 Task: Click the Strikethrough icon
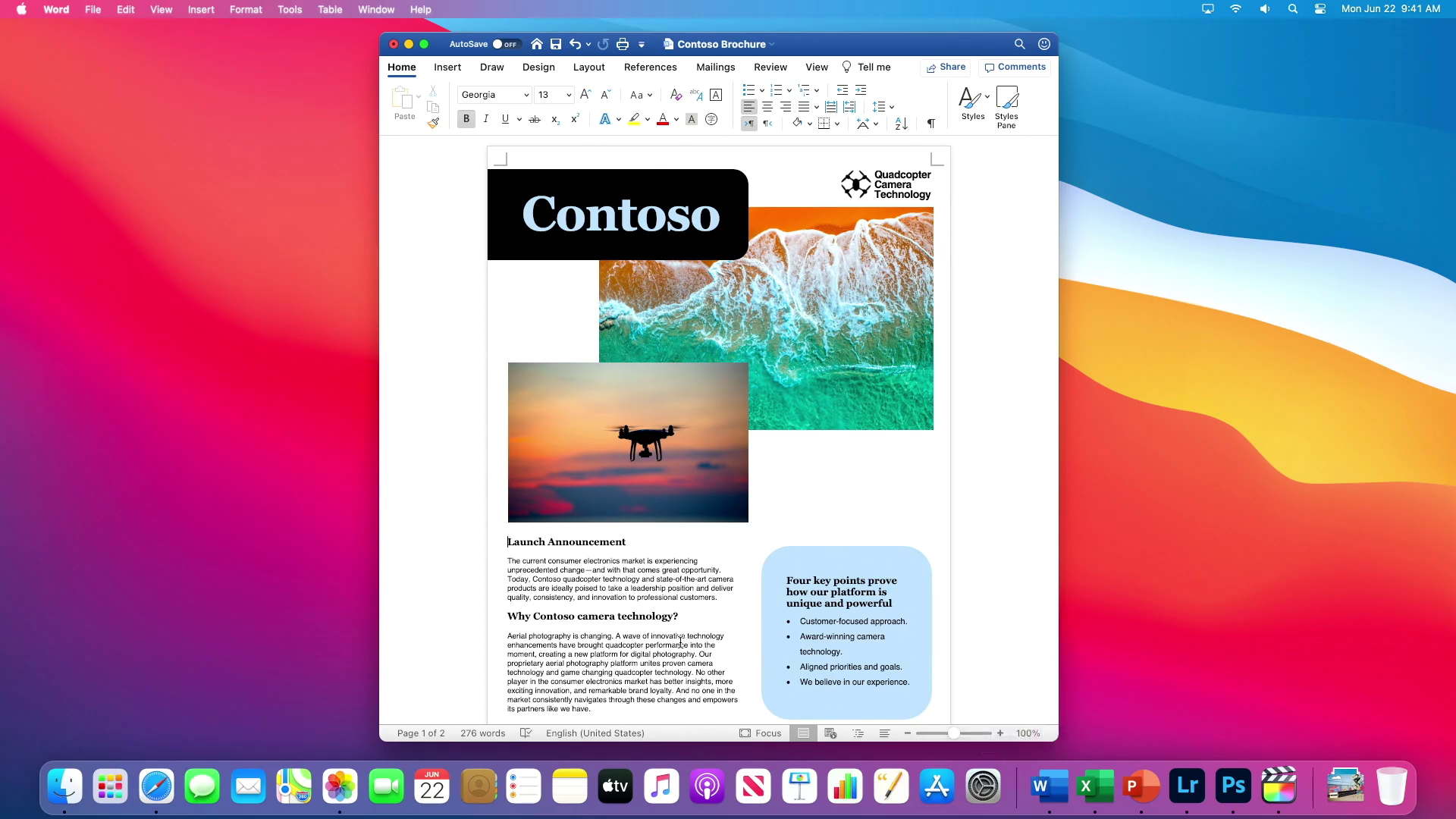tap(535, 120)
